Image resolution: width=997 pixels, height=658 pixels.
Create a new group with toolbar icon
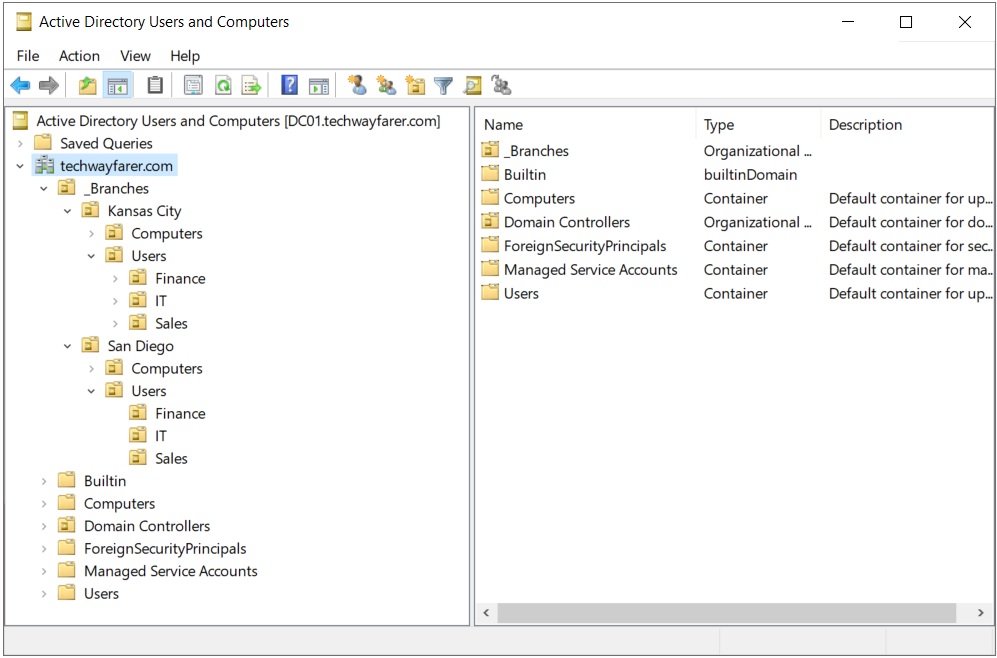coord(386,85)
